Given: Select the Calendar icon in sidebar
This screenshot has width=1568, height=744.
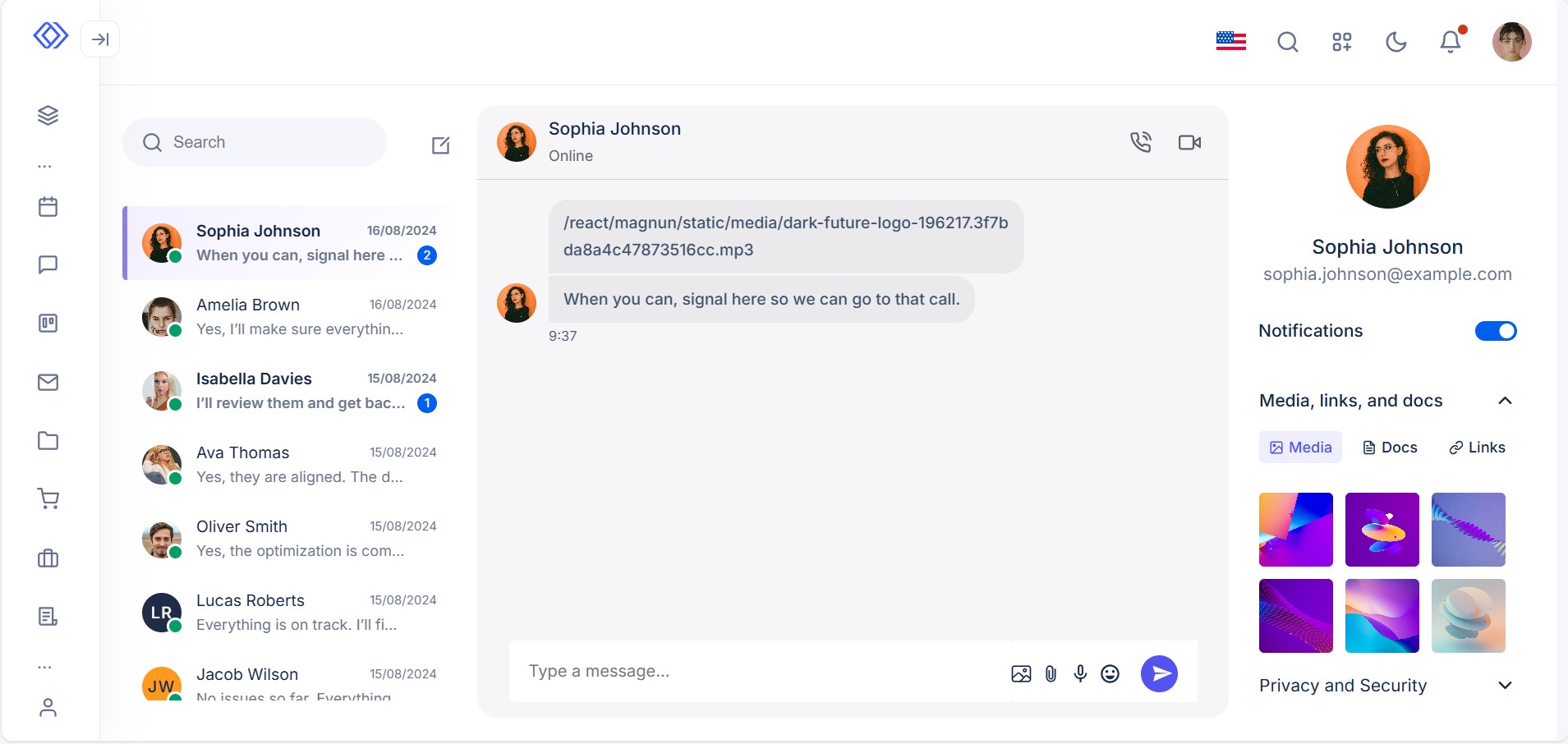Looking at the screenshot, I should click(x=48, y=207).
